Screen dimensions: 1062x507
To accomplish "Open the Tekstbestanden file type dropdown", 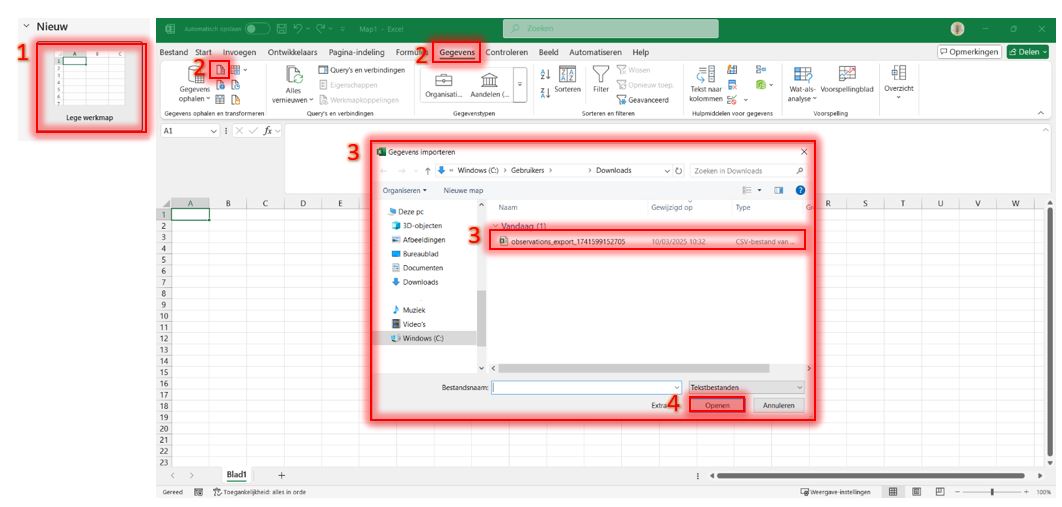I will coord(746,387).
